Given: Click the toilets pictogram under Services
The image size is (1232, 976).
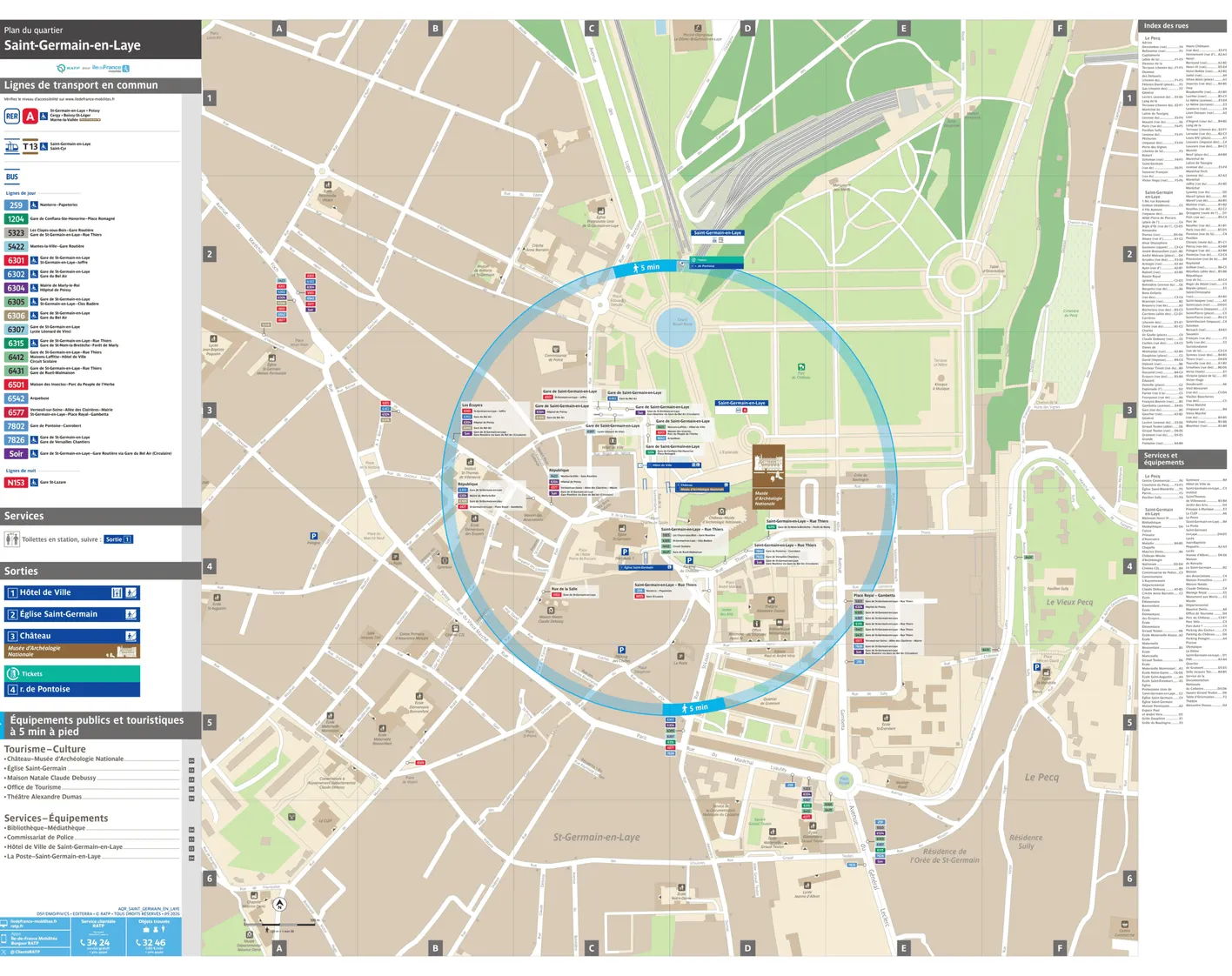Looking at the screenshot, I should tap(12, 539).
